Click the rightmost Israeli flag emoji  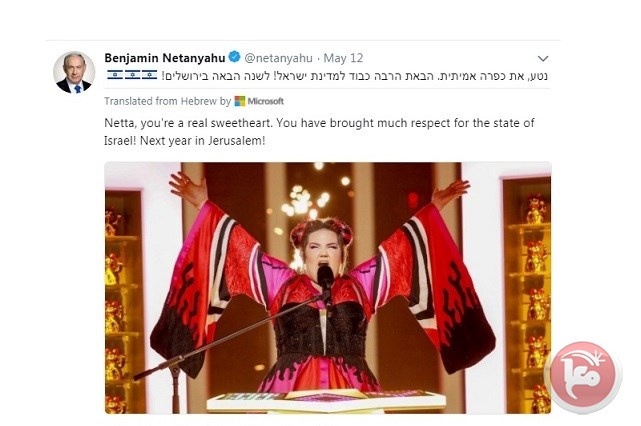point(150,75)
